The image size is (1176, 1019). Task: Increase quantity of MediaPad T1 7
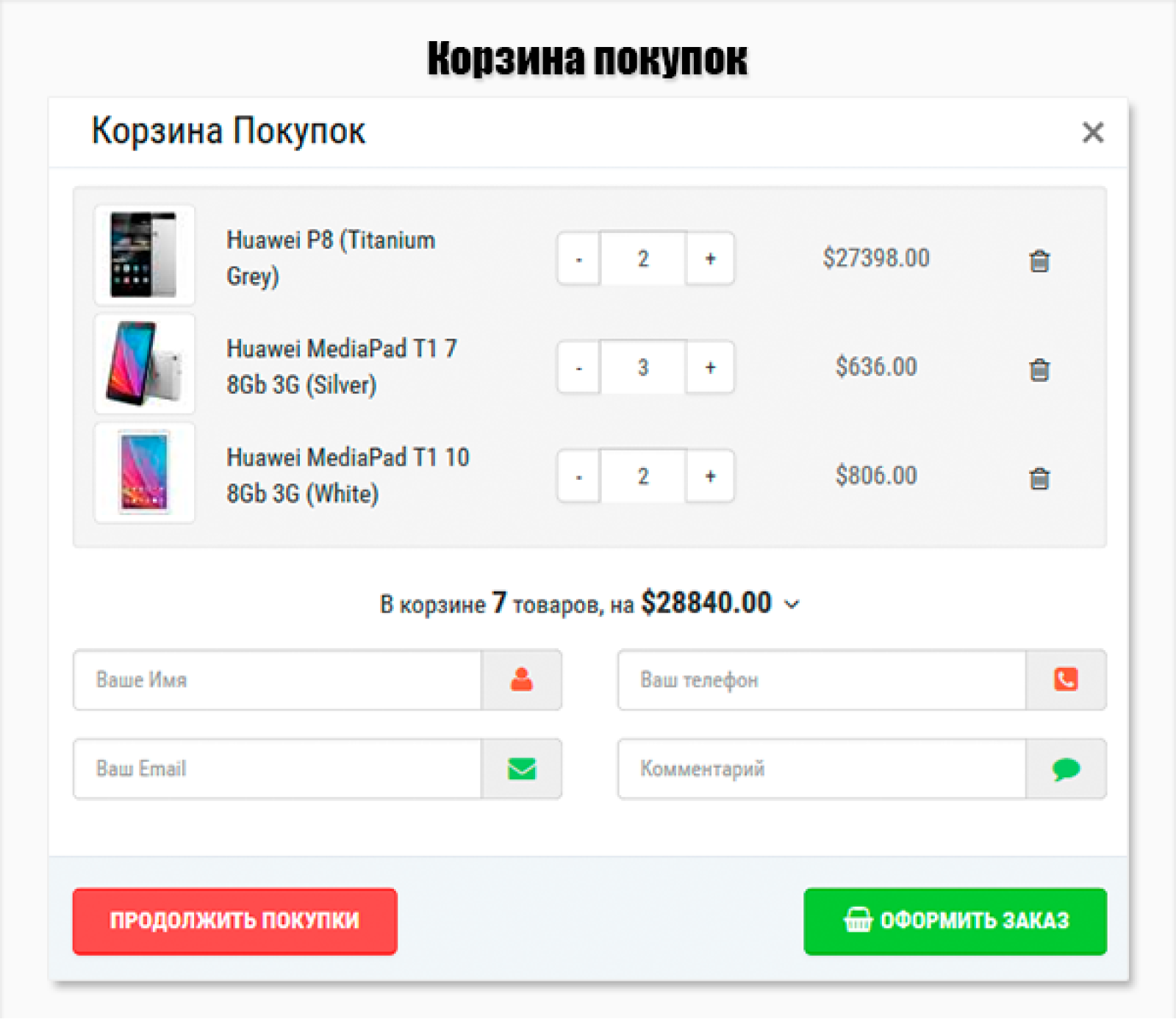(710, 367)
